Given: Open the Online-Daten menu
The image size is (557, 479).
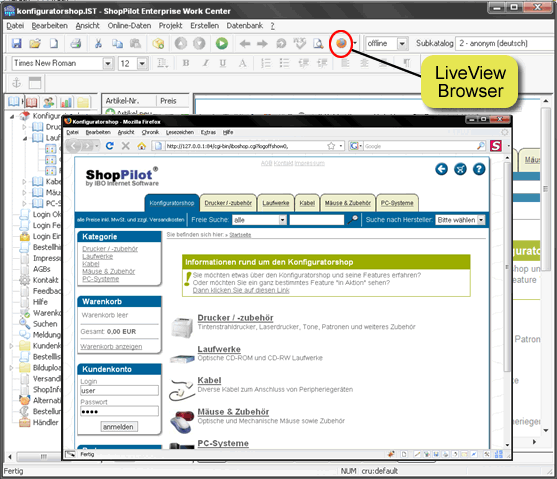Looking at the screenshot, I should 129,26.
